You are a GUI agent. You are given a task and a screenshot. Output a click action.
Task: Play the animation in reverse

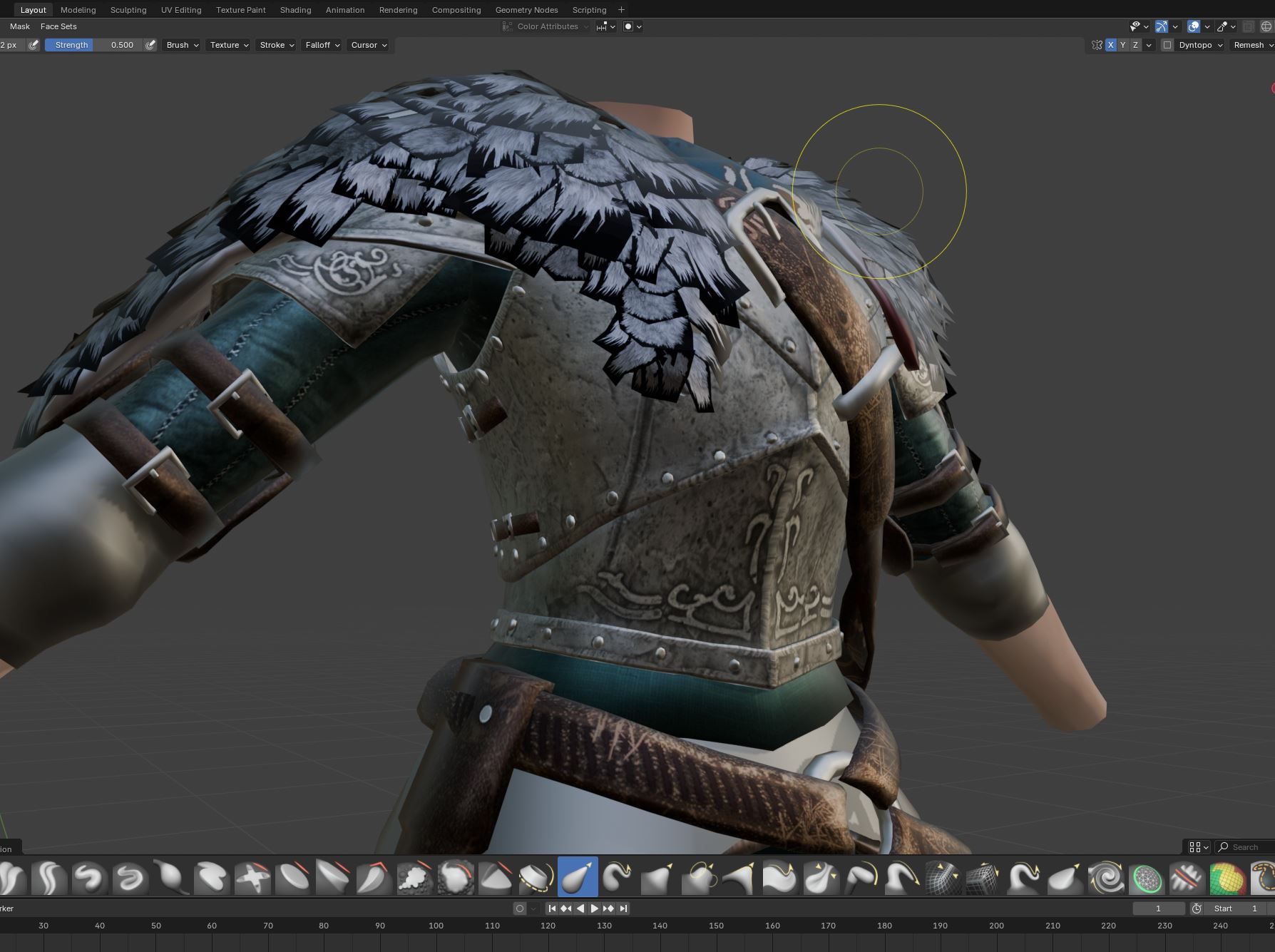(x=580, y=909)
